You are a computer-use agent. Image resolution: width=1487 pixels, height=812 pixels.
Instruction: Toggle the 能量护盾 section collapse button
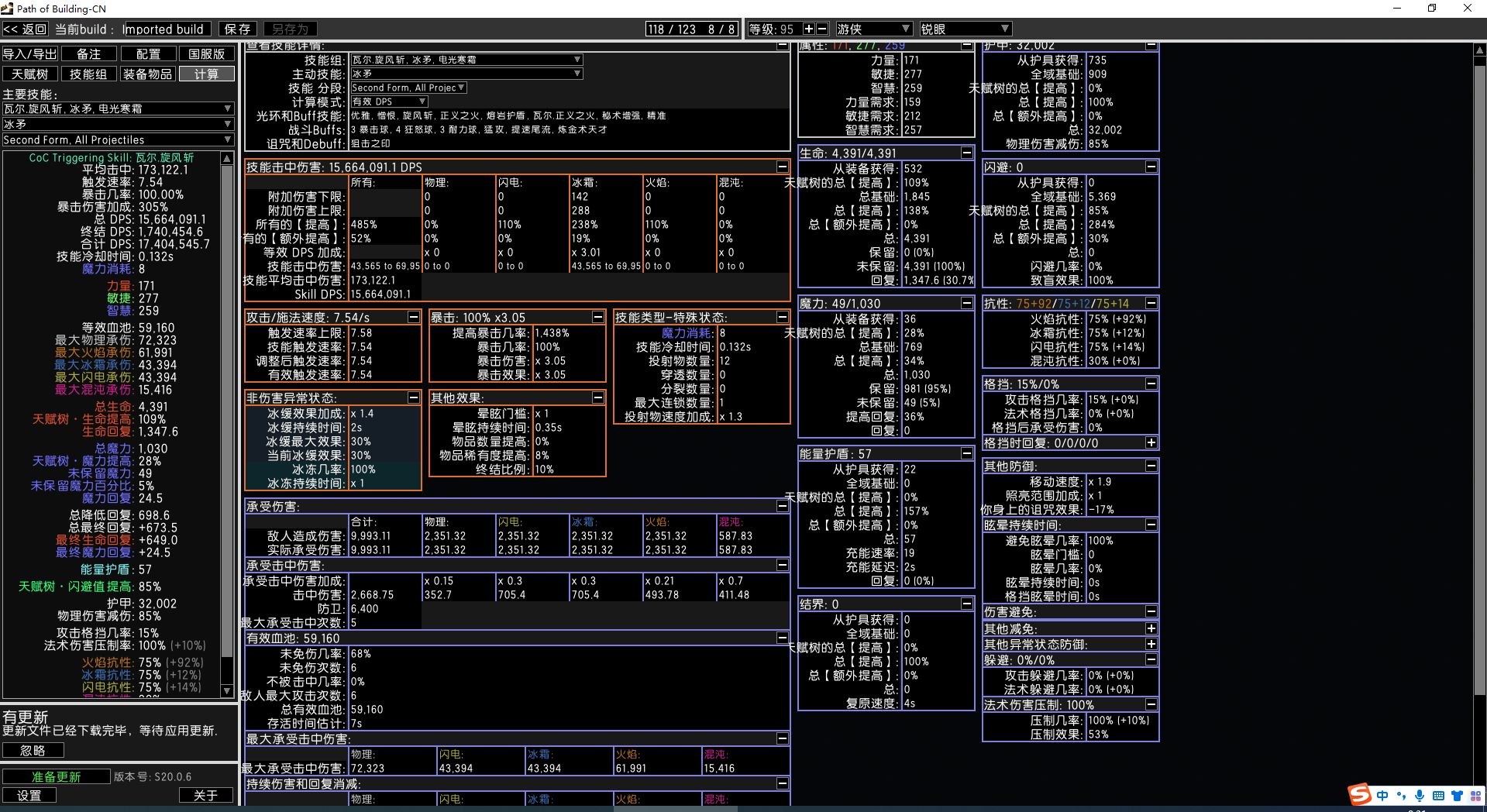(x=966, y=453)
